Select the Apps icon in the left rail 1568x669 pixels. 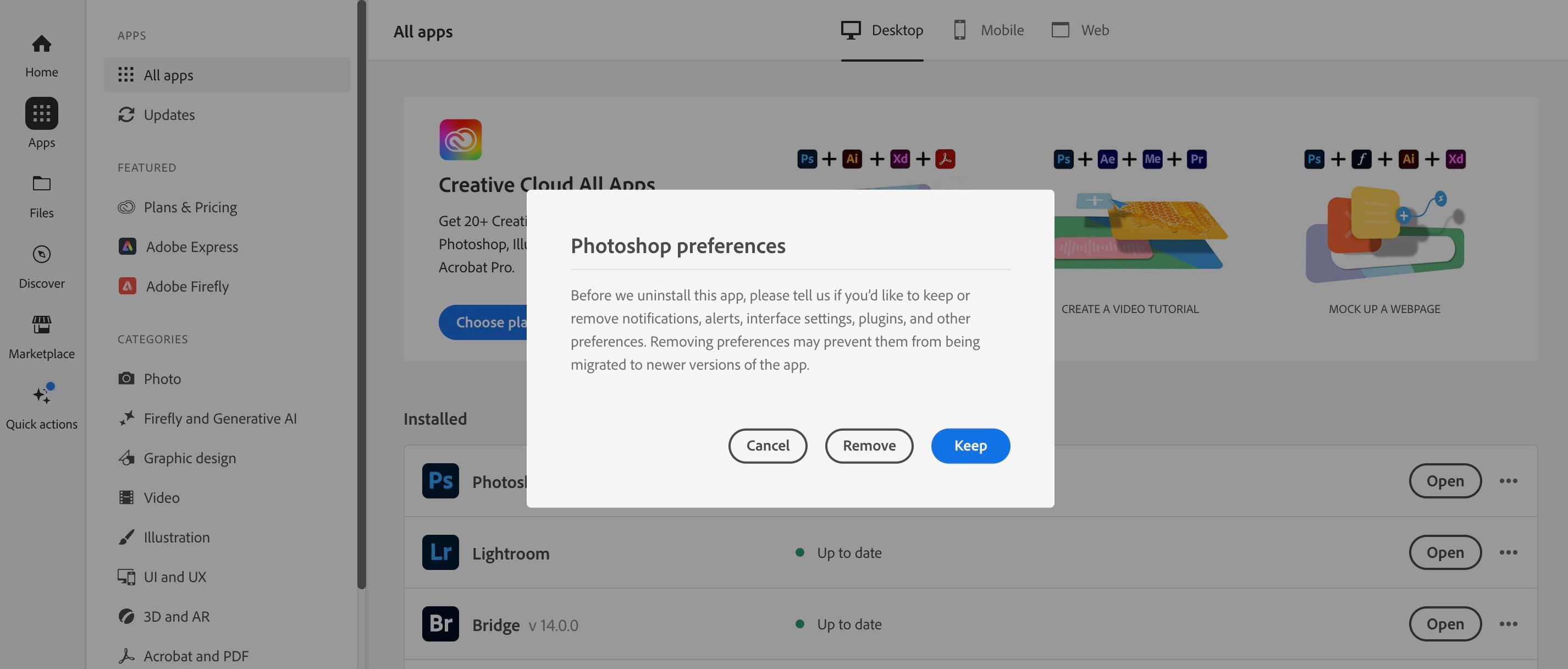[x=41, y=114]
